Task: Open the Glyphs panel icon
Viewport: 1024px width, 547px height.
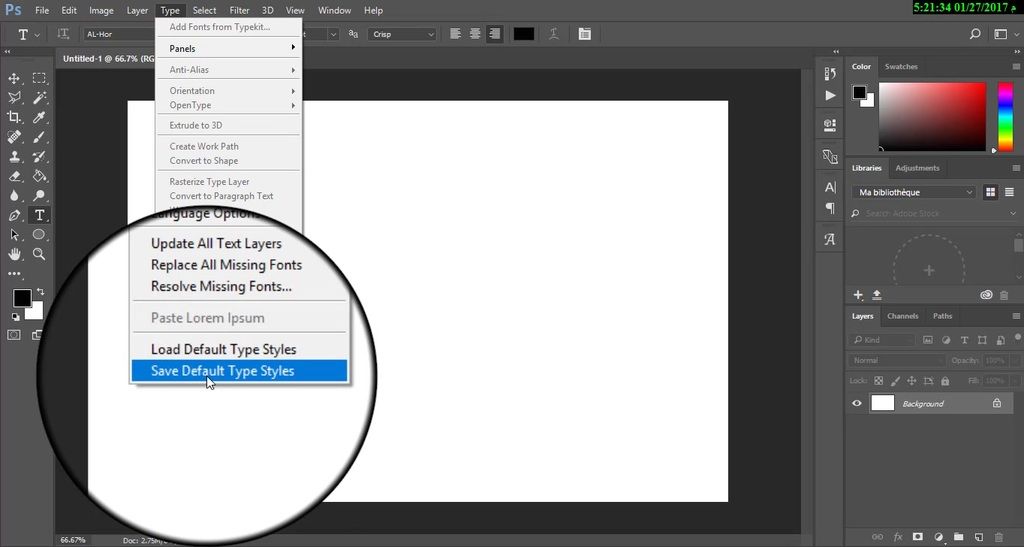Action: 830,240
